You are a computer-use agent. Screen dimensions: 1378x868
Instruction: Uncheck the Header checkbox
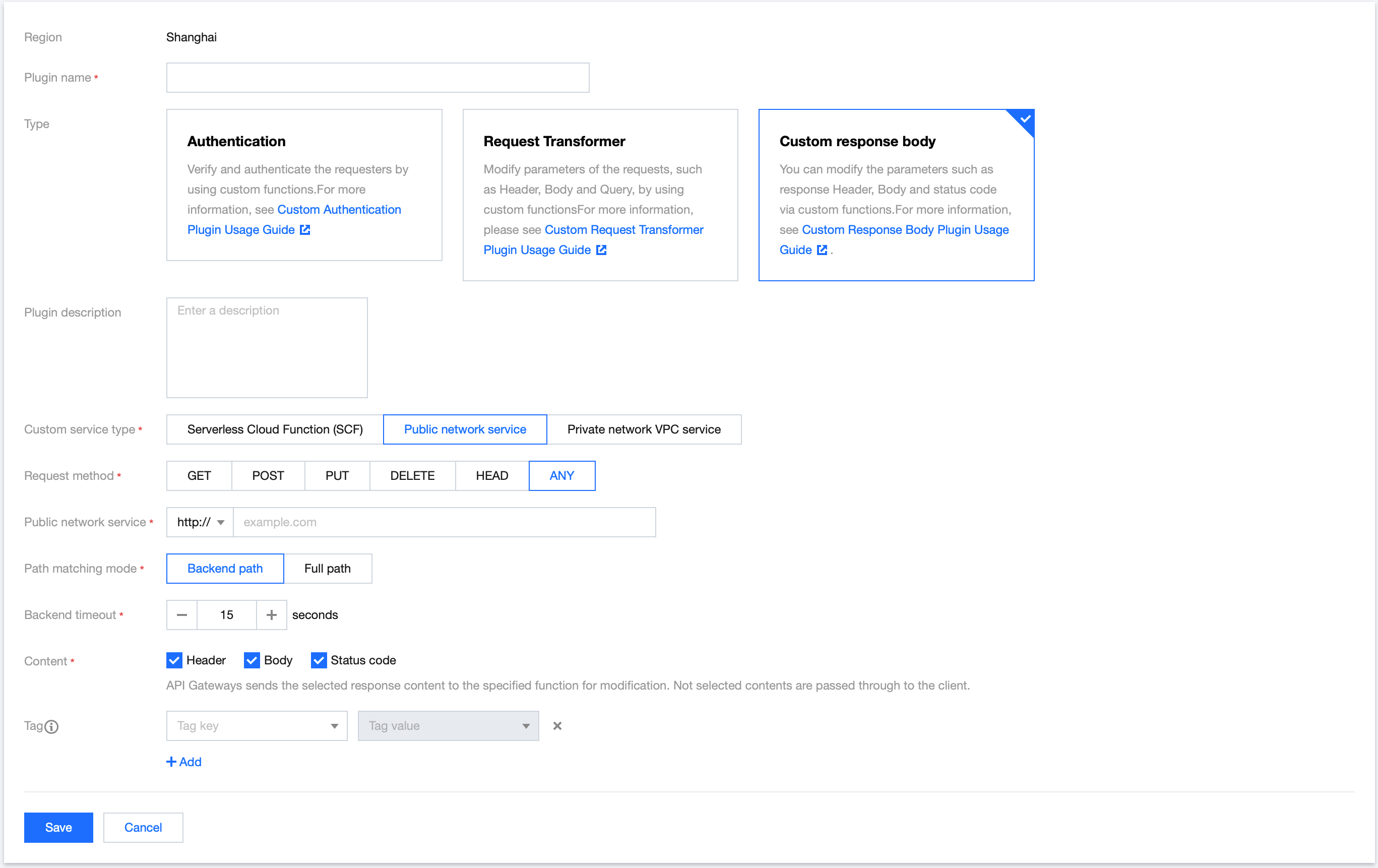pyautogui.click(x=174, y=660)
